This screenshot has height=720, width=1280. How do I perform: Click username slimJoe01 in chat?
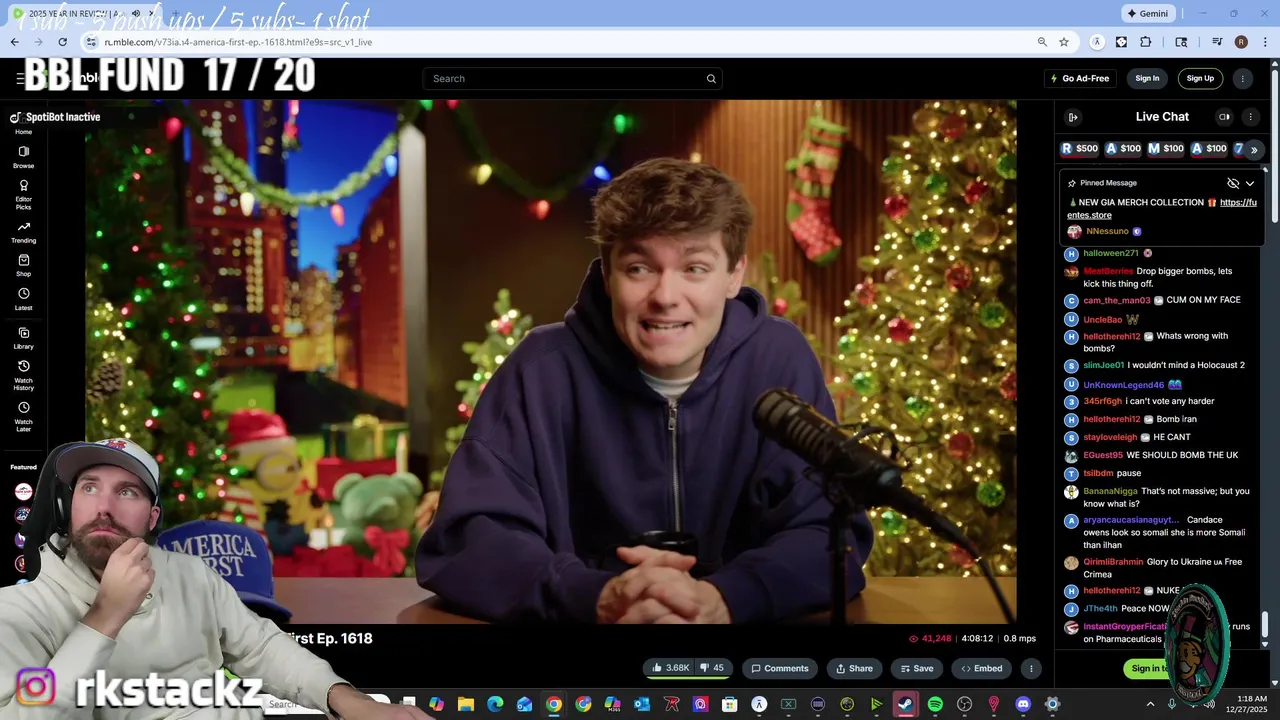1104,365
